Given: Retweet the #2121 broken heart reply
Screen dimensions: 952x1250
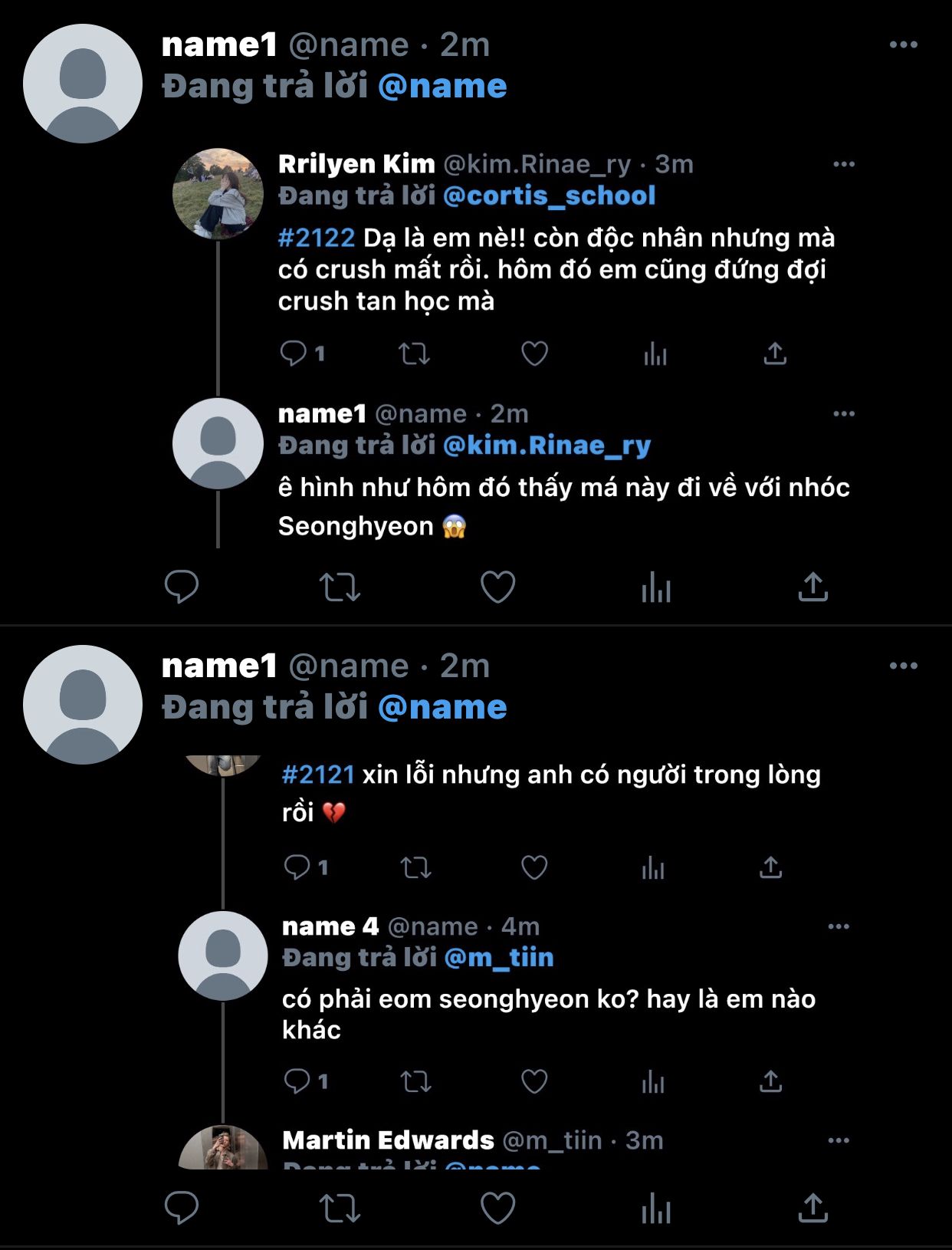Looking at the screenshot, I should (x=415, y=867).
